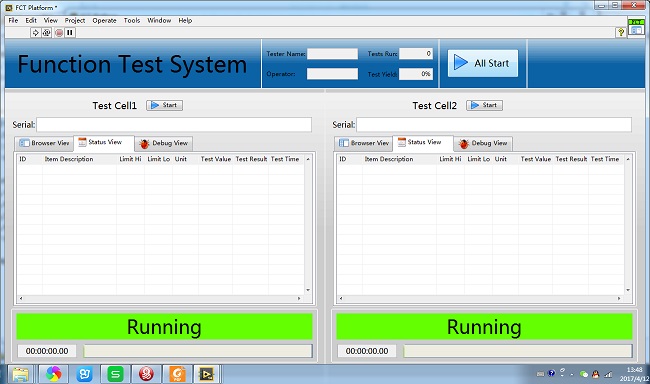Open the file explorer folder icon in taskbar

[x=20, y=374]
